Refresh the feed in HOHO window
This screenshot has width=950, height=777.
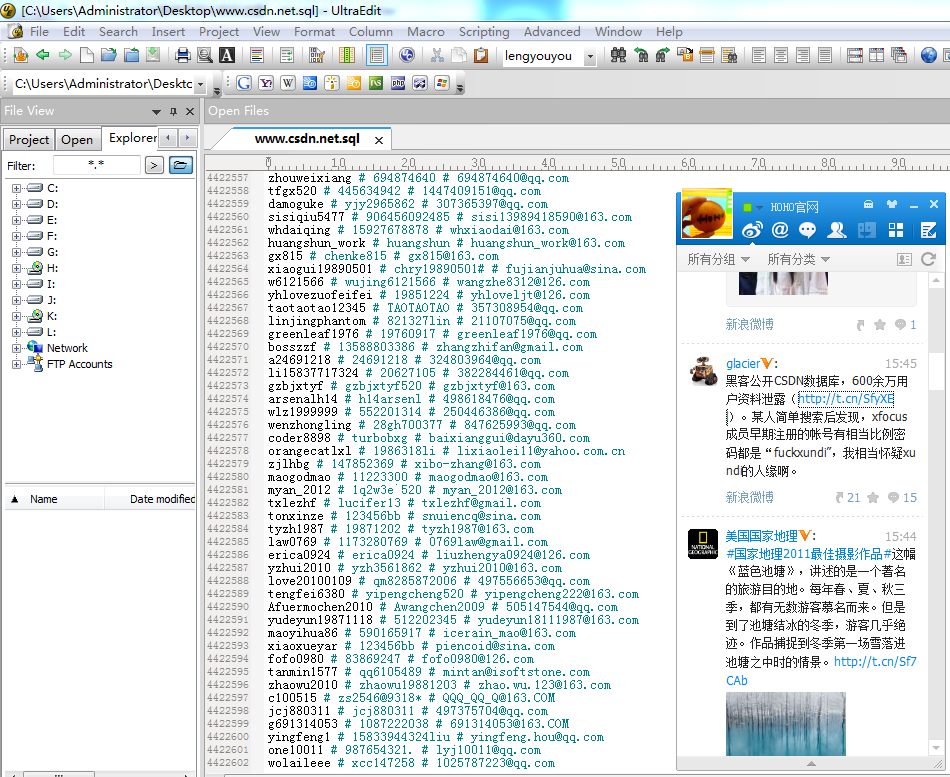928,259
